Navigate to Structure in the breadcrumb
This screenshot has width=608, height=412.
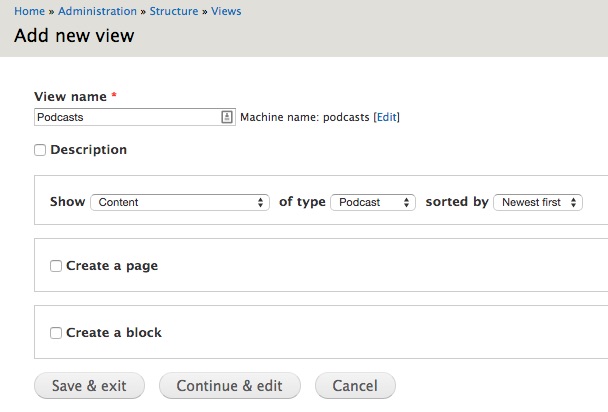click(175, 12)
